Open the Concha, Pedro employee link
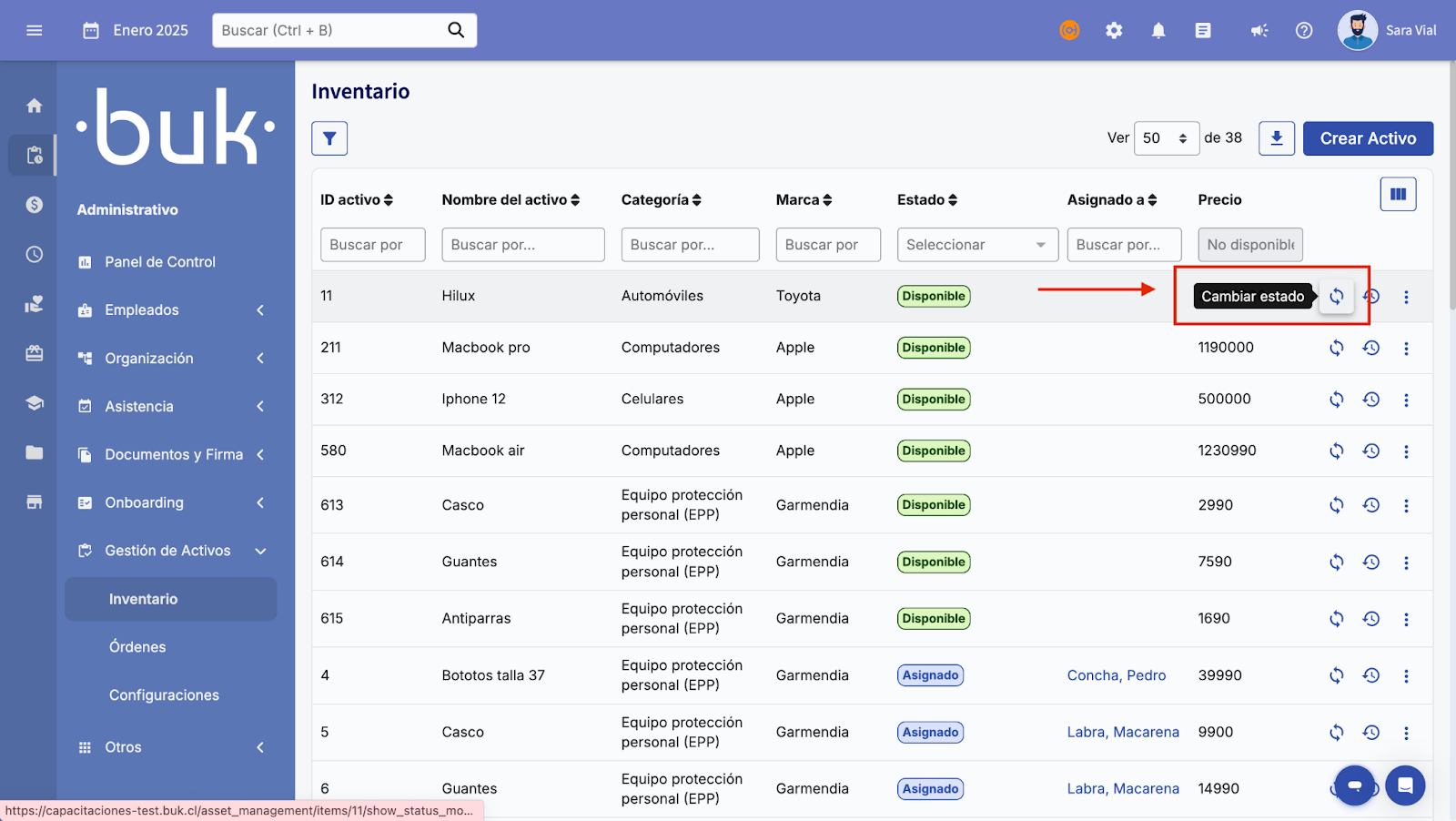1456x821 pixels. [x=1116, y=675]
